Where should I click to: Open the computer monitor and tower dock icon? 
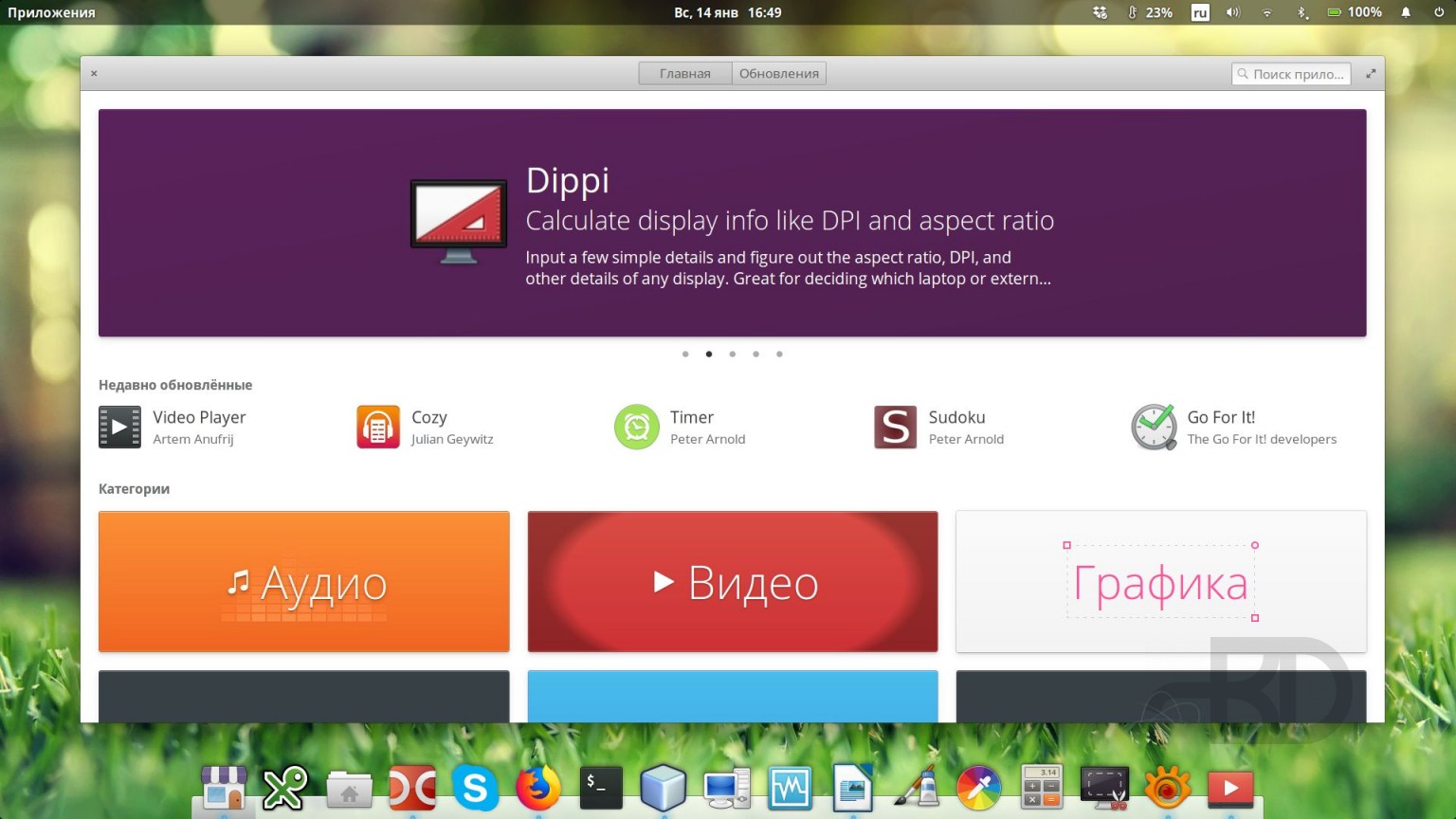coord(727,788)
